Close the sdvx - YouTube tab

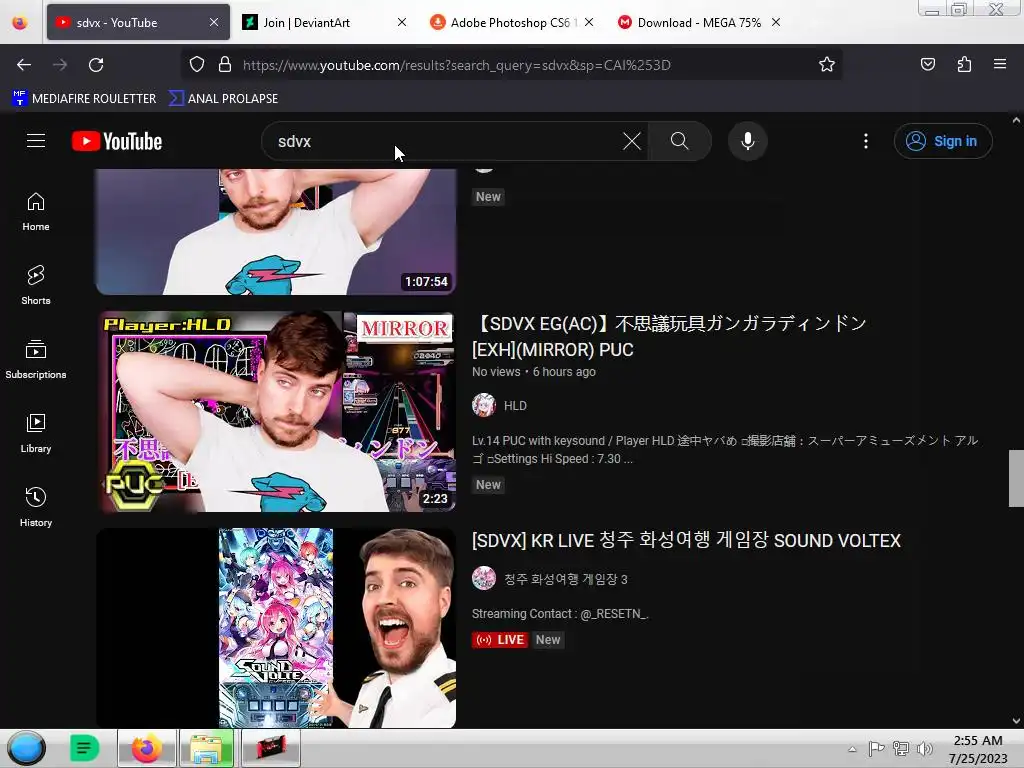(214, 22)
